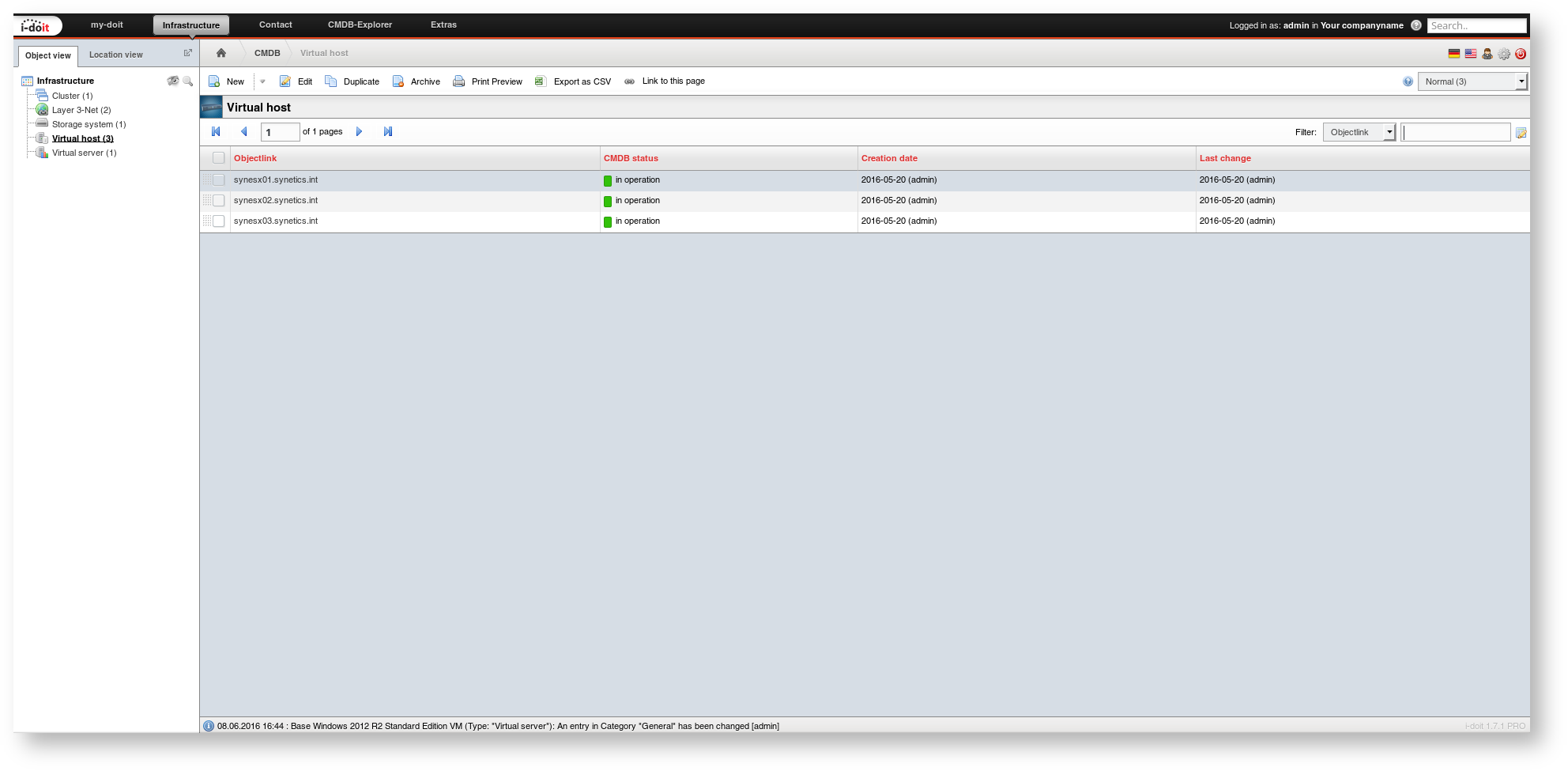Select the Virtual host (3) tree item
This screenshot has width=1568, height=771.
(x=83, y=138)
